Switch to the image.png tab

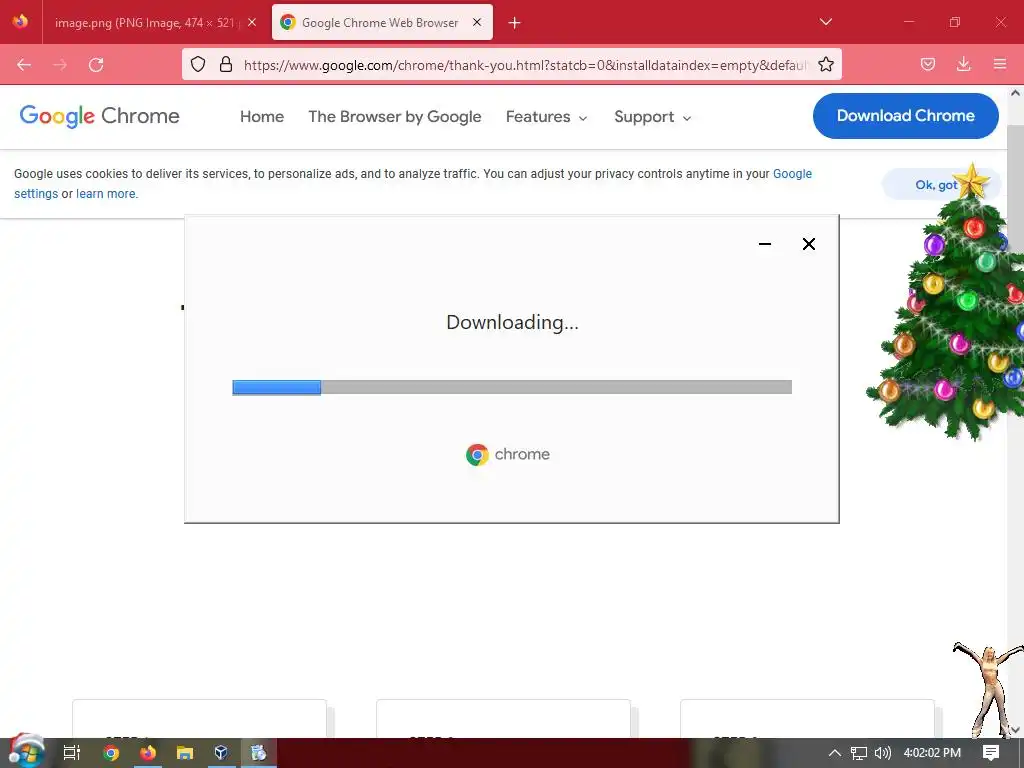[144, 23]
